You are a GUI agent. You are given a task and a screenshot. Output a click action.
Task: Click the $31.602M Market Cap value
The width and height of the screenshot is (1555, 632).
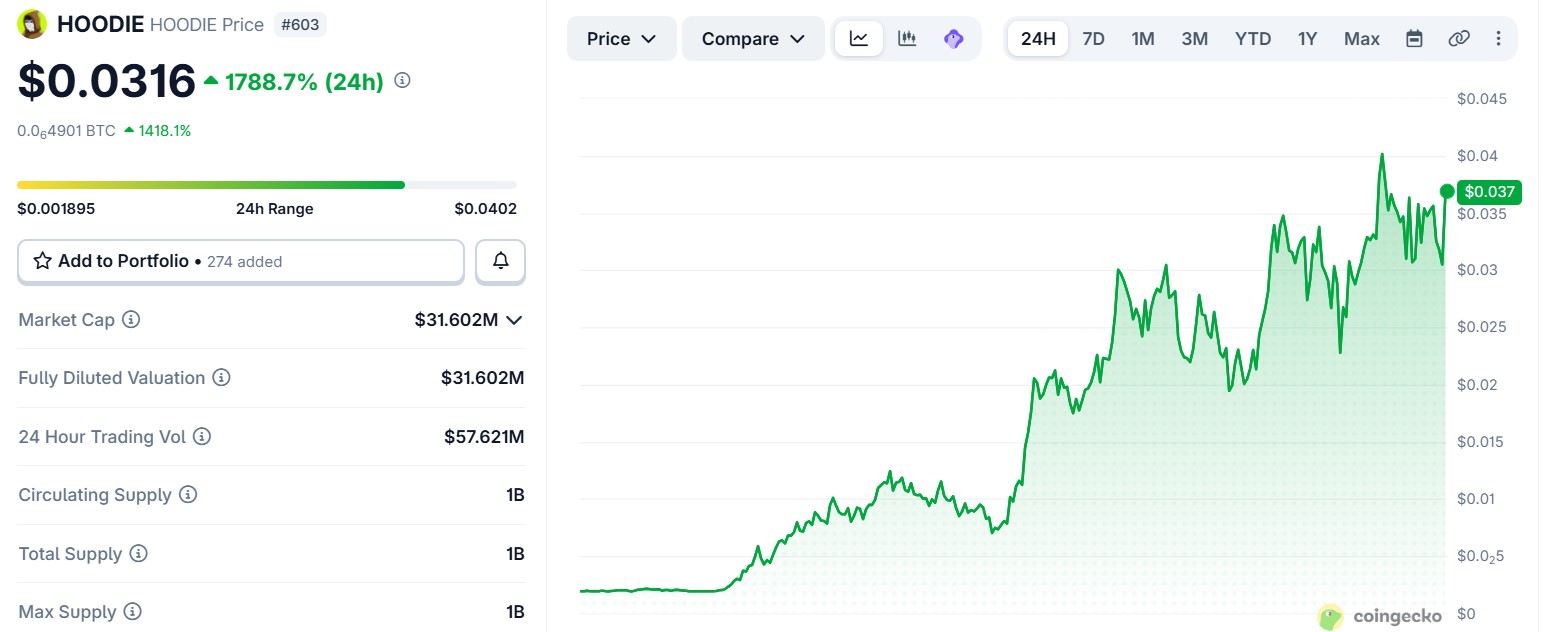(456, 320)
